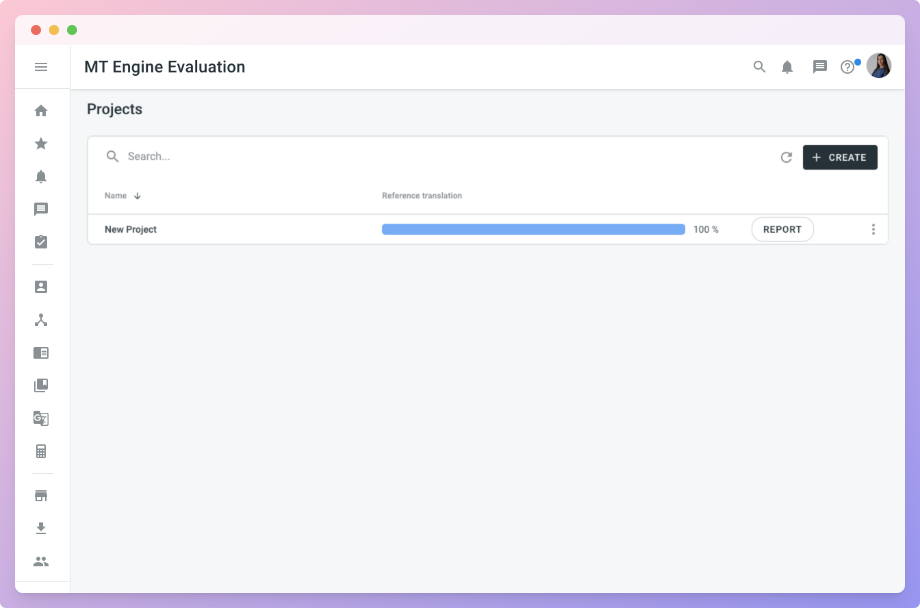Open workflow branch icon in sidebar
The image size is (920, 608).
tap(41, 320)
